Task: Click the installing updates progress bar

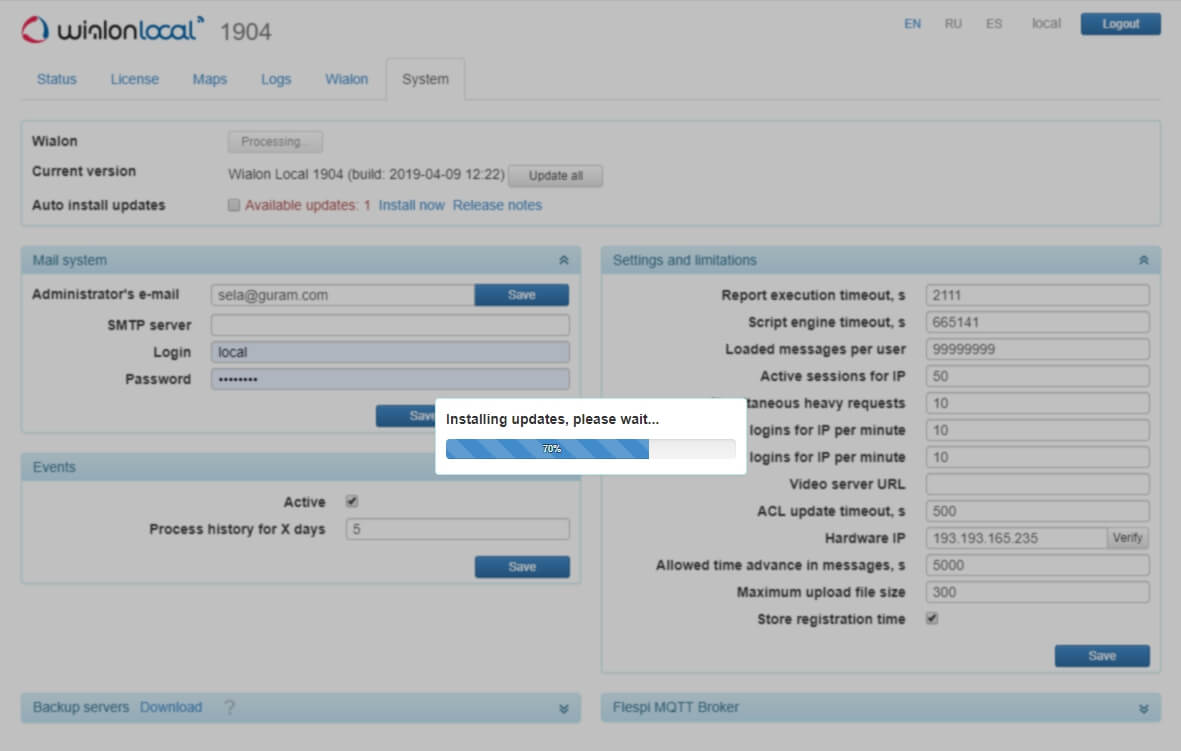Action: coord(589,448)
